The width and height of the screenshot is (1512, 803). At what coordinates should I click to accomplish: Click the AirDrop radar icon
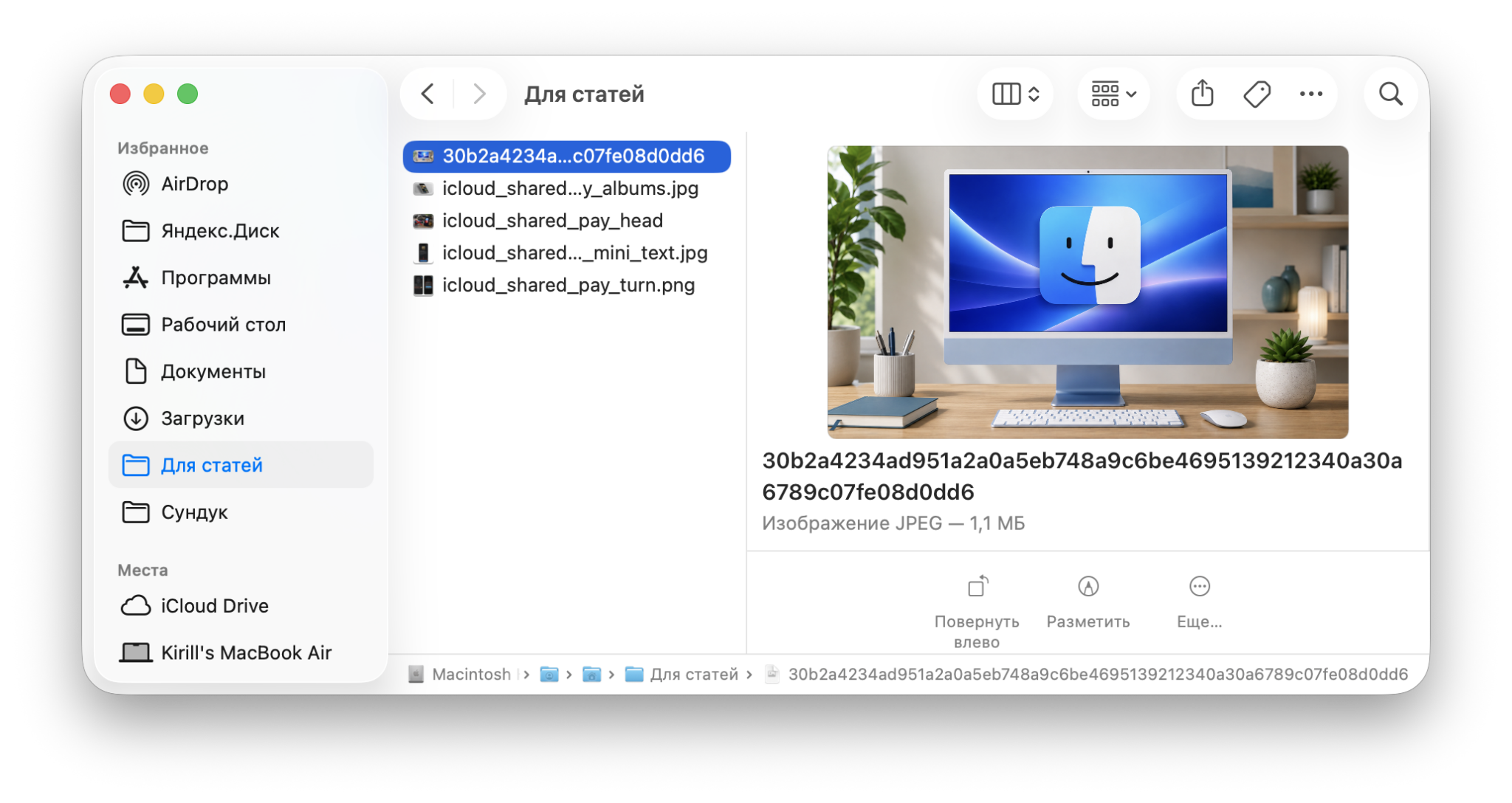(x=136, y=184)
